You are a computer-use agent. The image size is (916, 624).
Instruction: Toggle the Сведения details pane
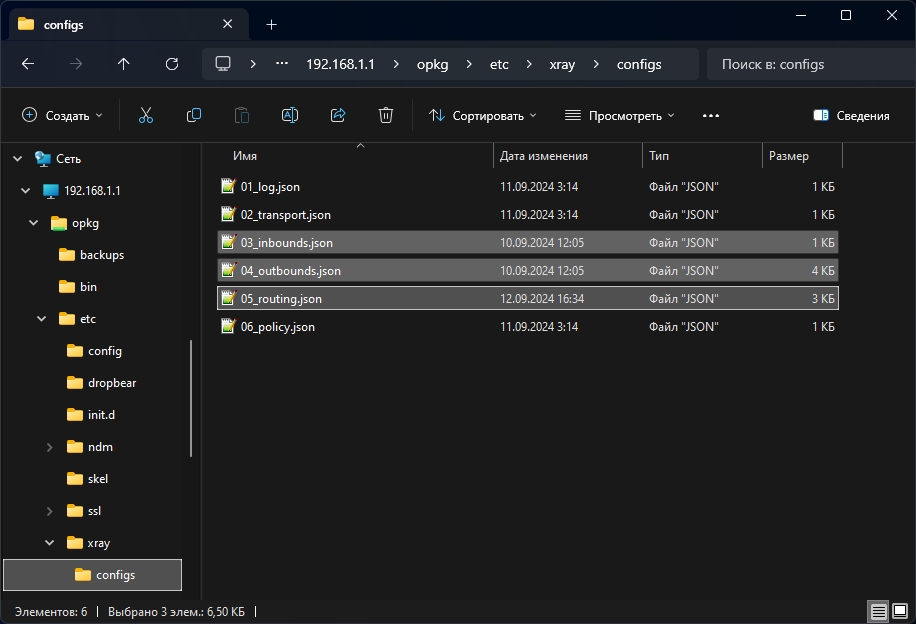point(851,116)
